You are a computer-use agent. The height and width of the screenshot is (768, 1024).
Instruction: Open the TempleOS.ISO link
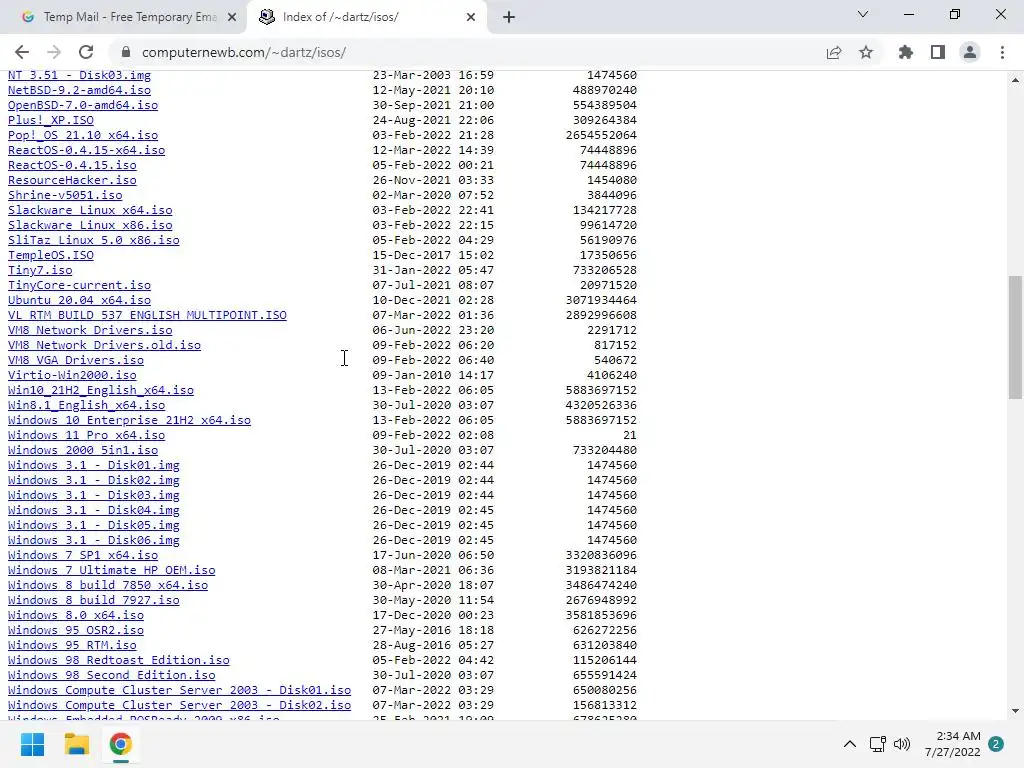pyautogui.click(x=51, y=255)
